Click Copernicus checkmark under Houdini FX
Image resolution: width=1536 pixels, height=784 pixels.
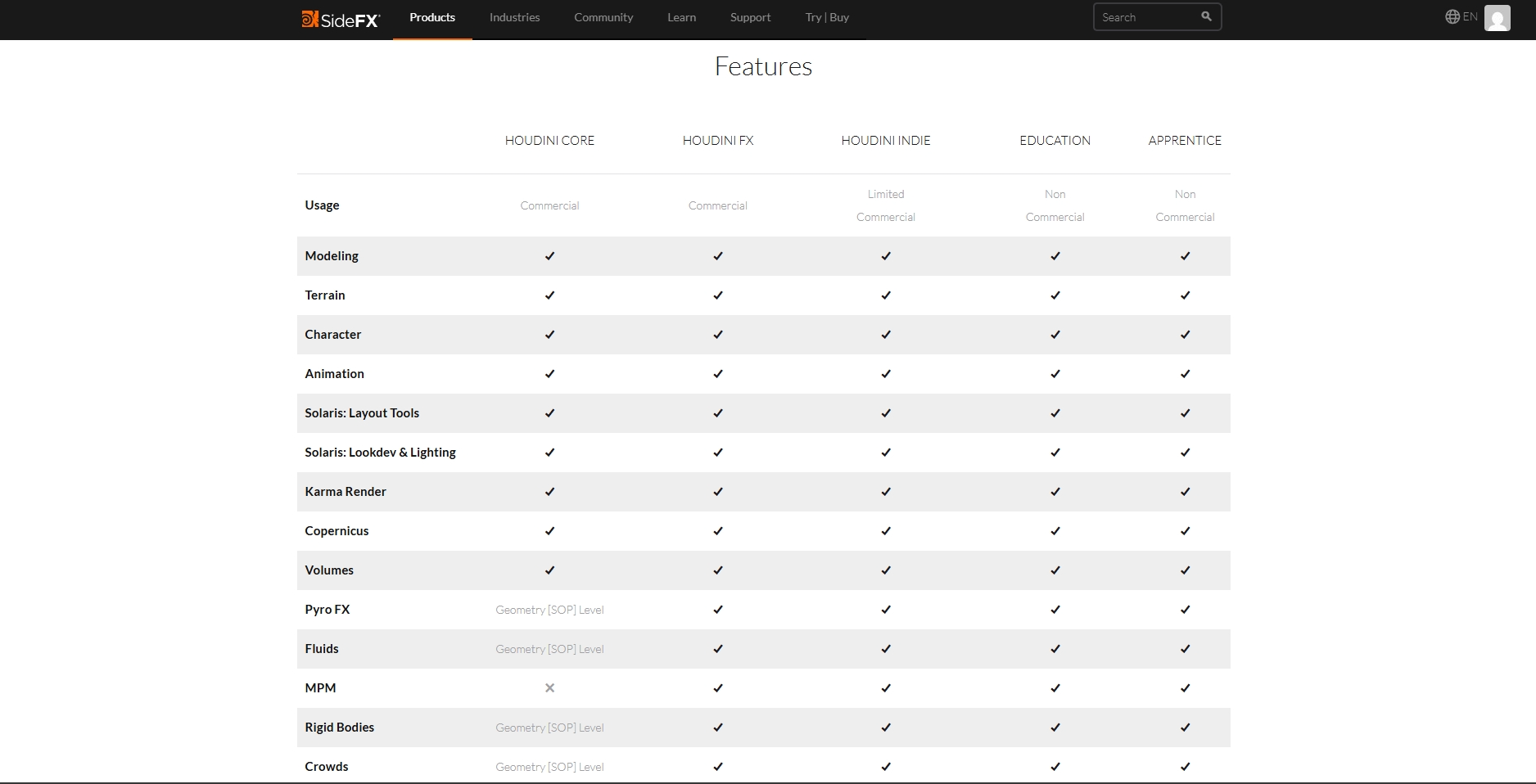(718, 531)
